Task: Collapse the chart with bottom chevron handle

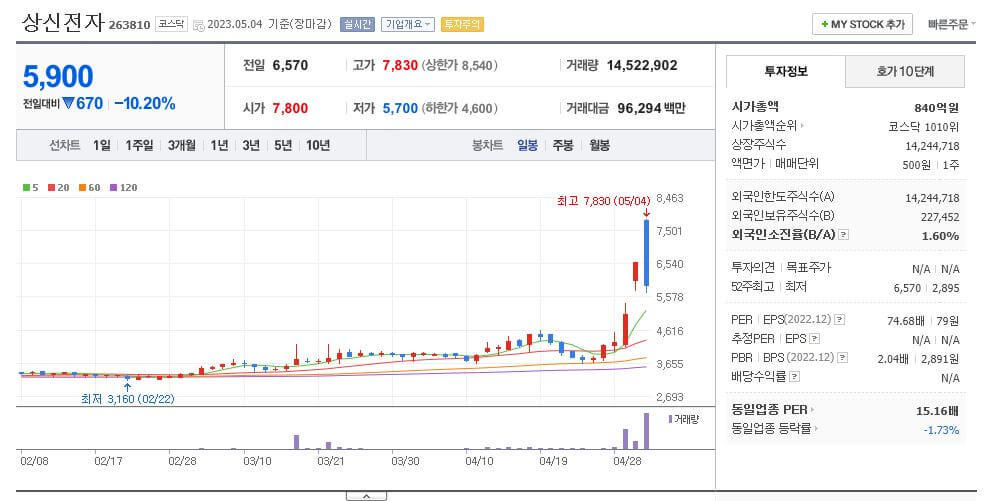Action: pos(366,496)
